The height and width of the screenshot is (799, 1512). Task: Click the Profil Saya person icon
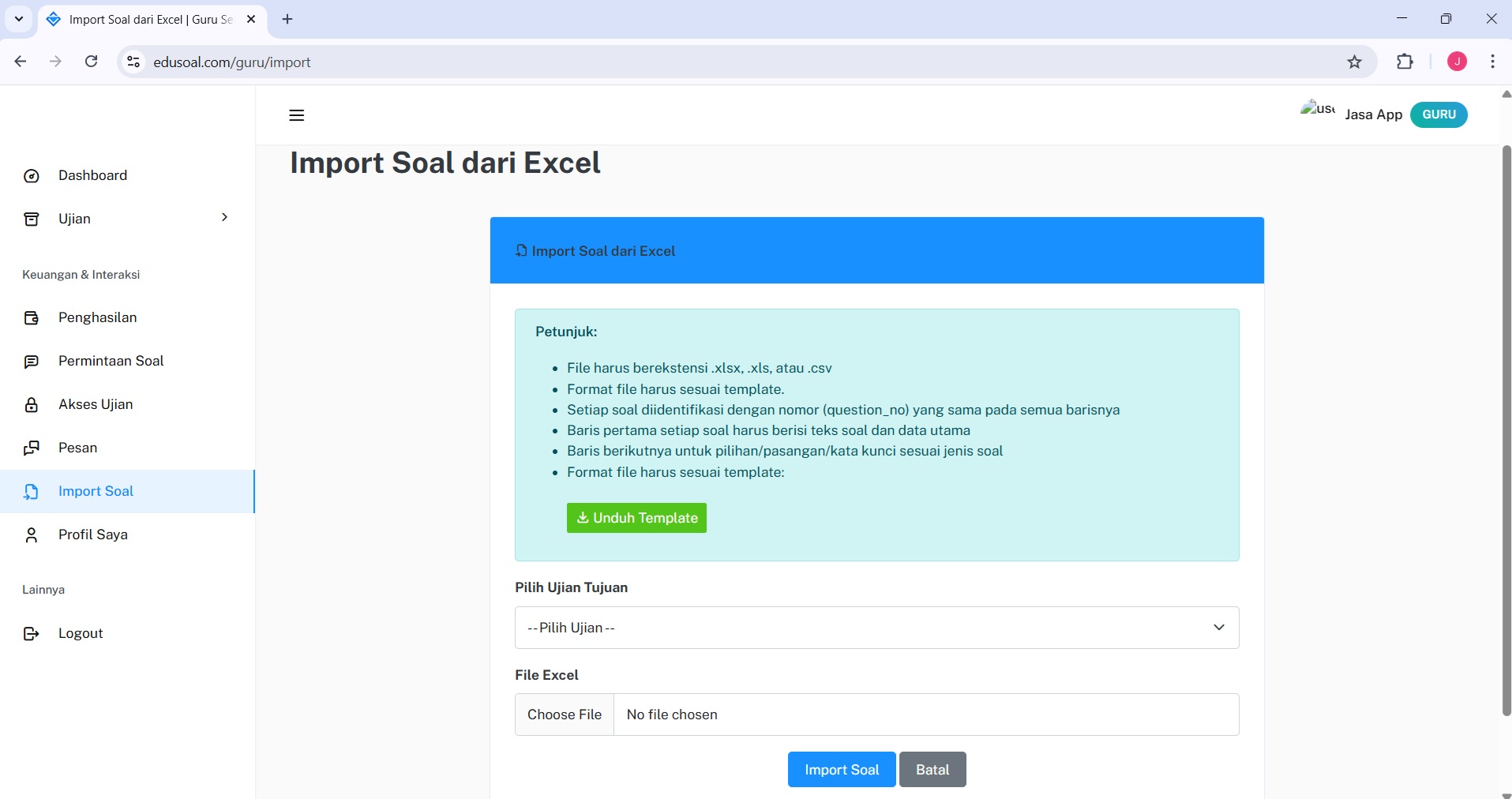[x=32, y=535]
